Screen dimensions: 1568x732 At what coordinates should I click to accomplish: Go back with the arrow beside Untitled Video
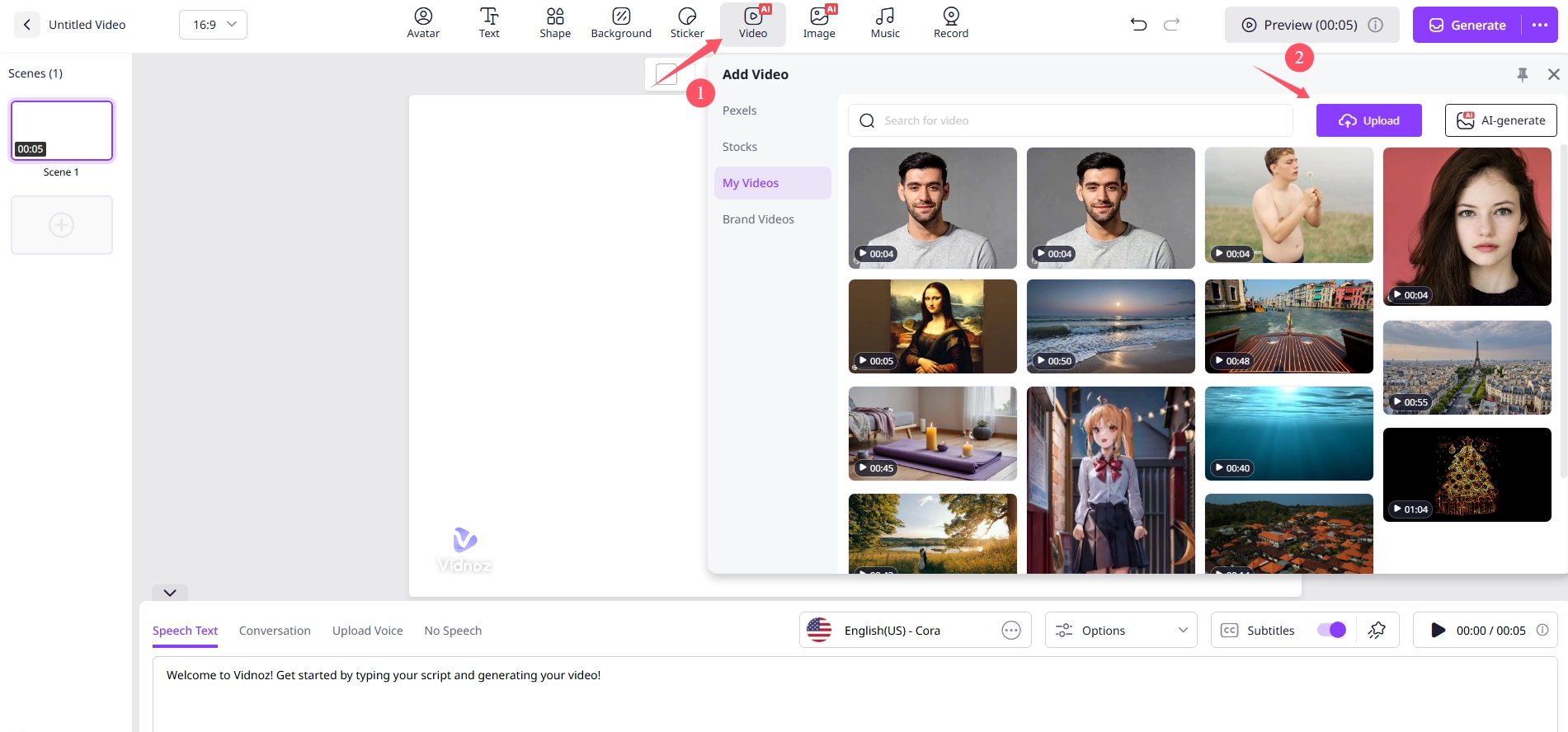[26, 25]
